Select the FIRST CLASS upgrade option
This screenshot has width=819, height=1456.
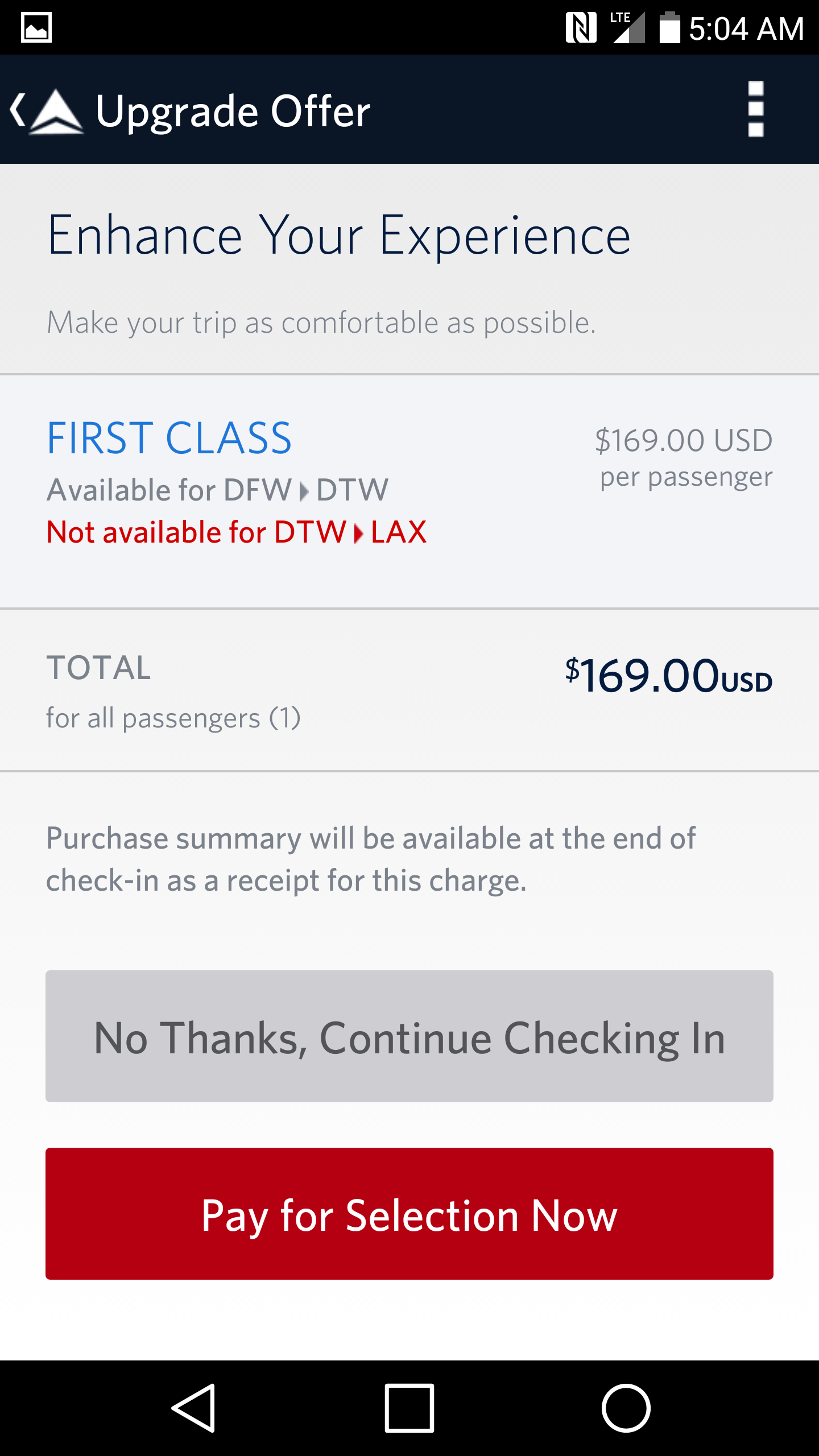(x=169, y=439)
